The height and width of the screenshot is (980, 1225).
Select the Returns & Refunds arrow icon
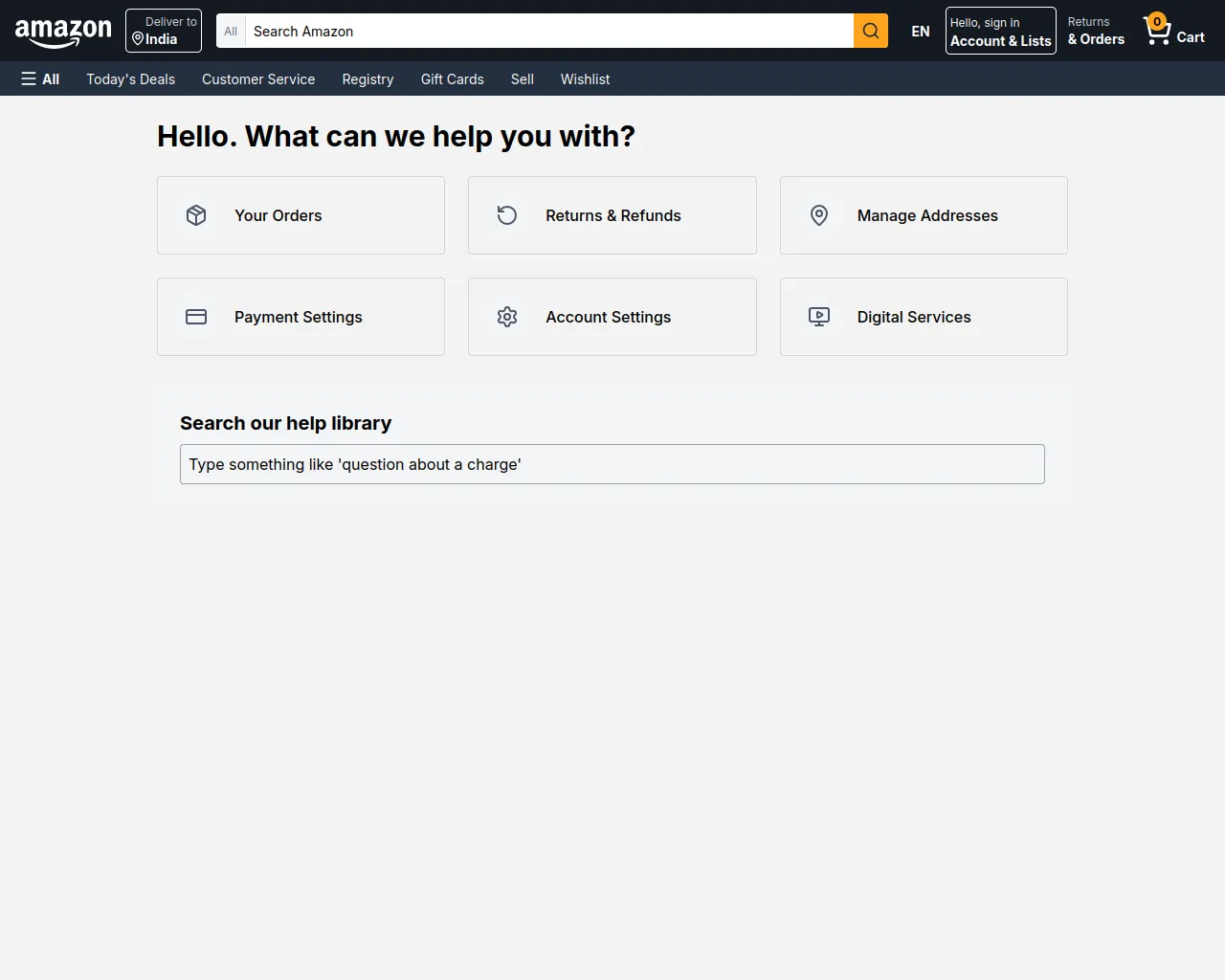point(507,215)
